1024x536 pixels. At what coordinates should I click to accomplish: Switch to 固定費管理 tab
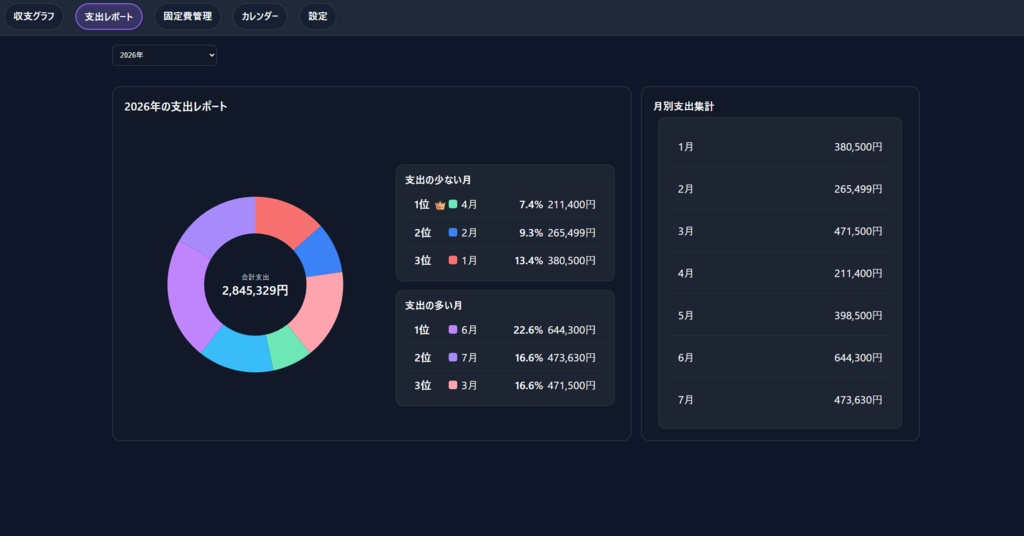(x=187, y=16)
